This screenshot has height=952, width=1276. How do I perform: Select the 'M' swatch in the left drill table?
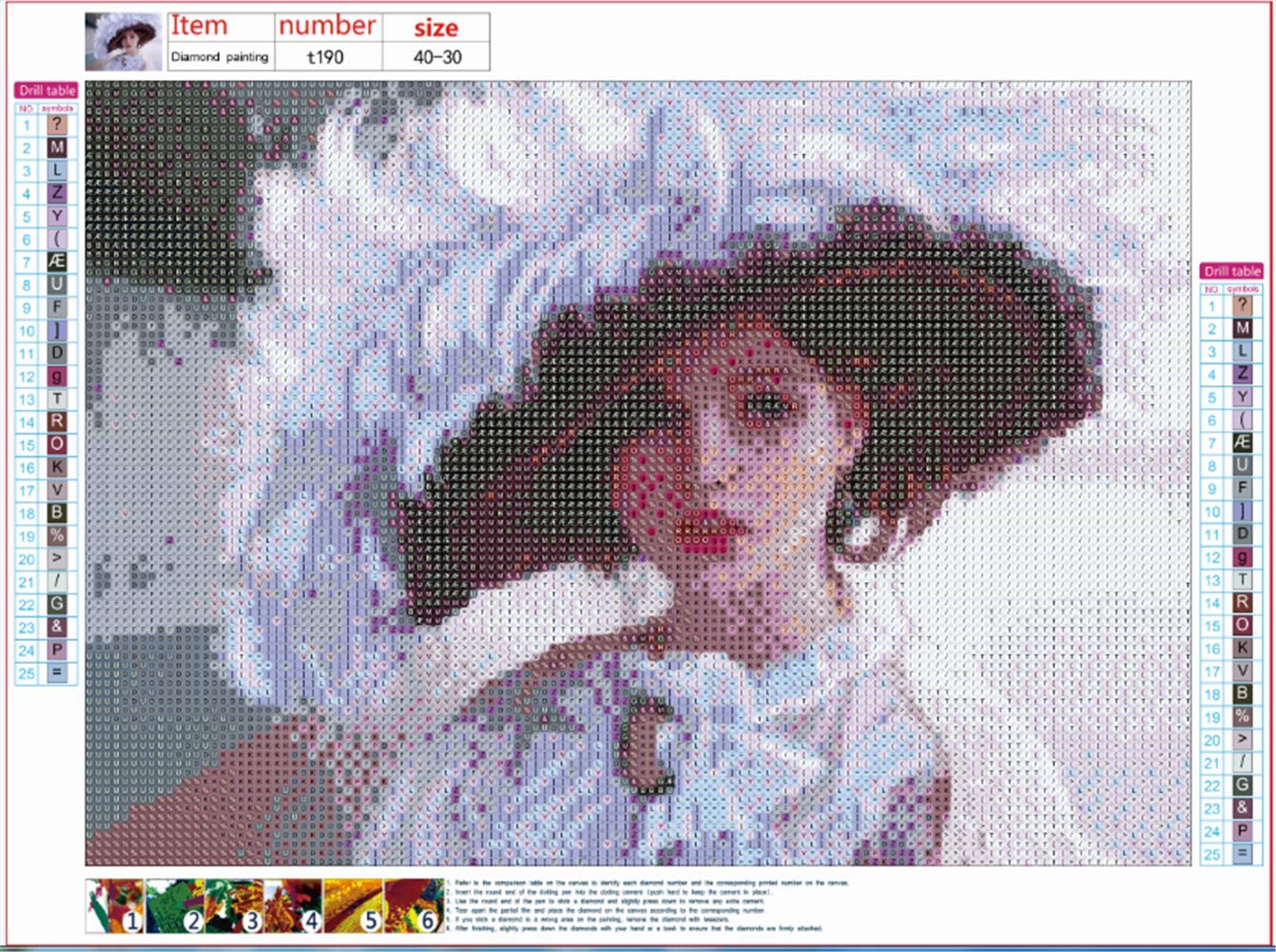pyautogui.click(x=58, y=147)
